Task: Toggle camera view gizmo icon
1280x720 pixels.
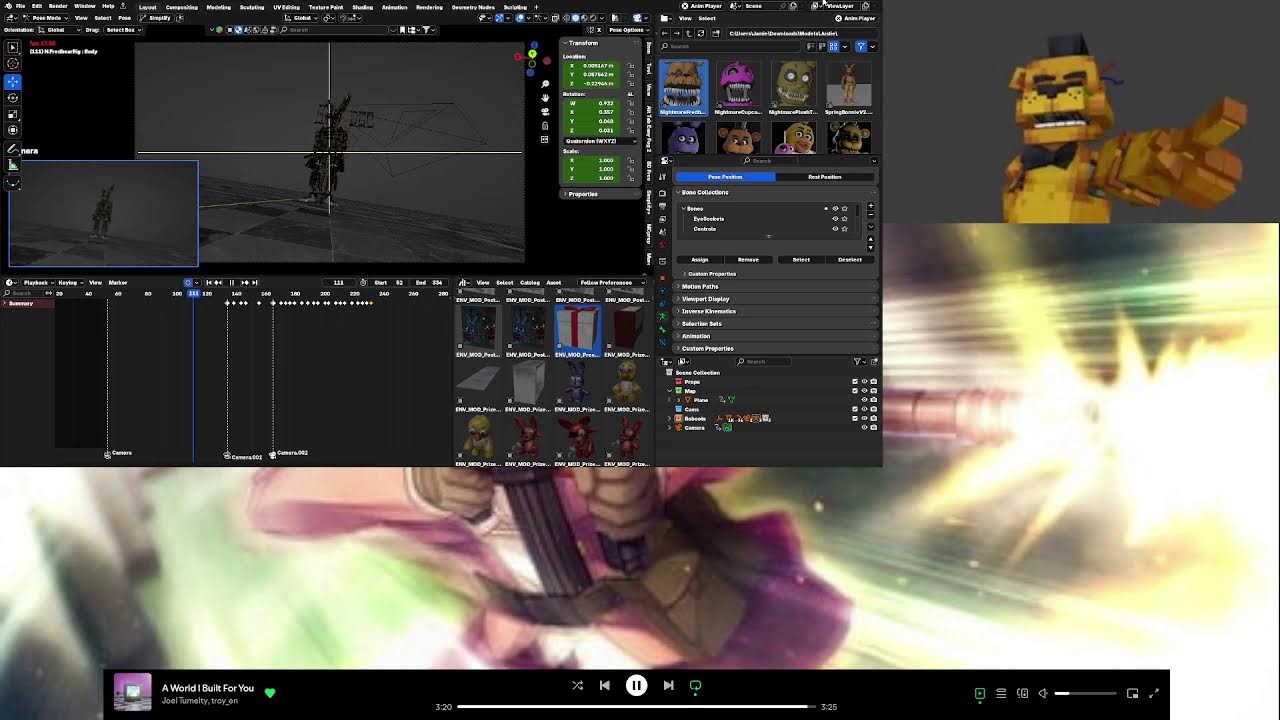Action: [x=545, y=112]
